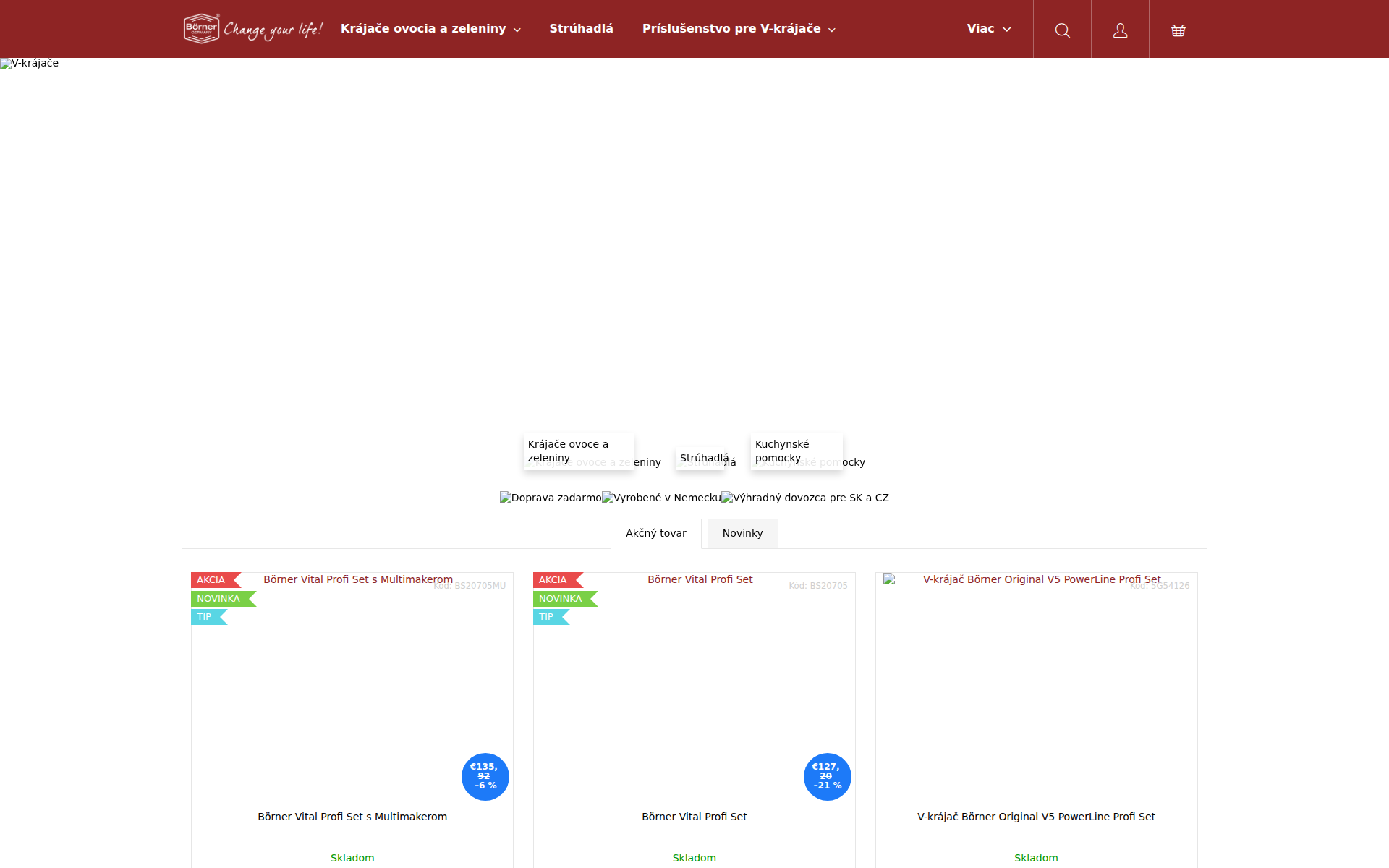Open the search magnifier icon
1389x868 pixels.
(x=1062, y=30)
